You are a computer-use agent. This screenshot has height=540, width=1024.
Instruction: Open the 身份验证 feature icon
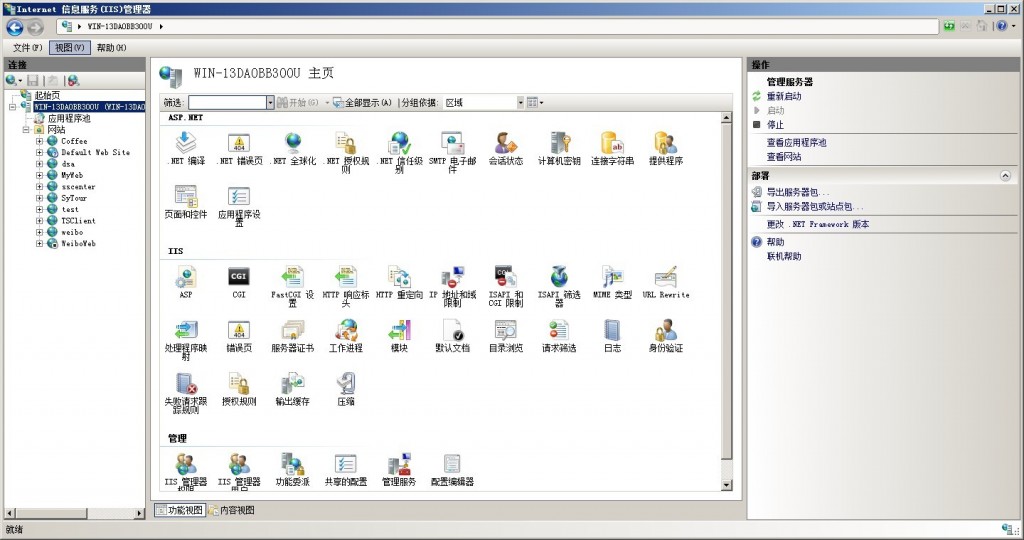point(665,331)
